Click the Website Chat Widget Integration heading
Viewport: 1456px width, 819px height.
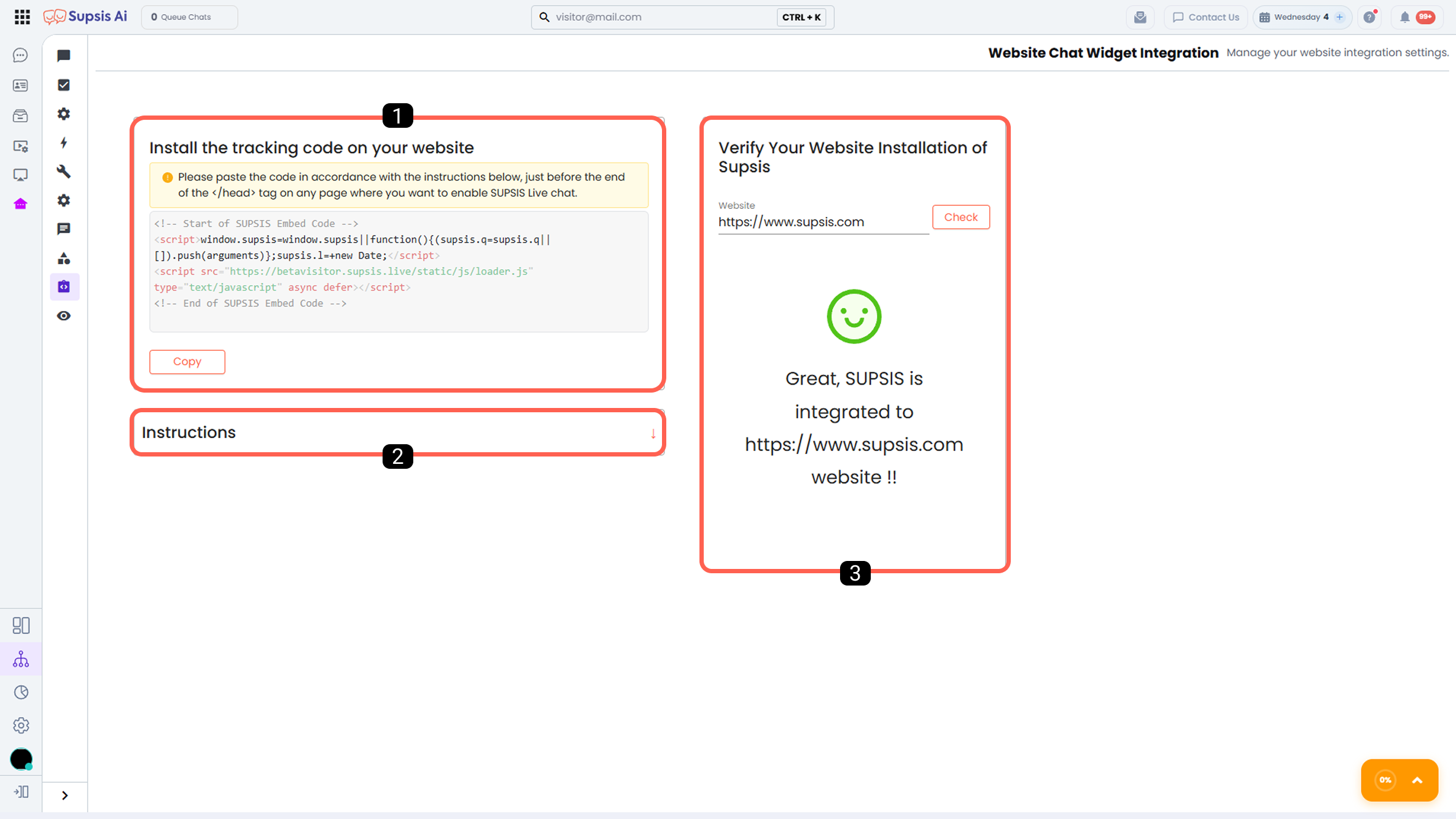(x=1104, y=53)
